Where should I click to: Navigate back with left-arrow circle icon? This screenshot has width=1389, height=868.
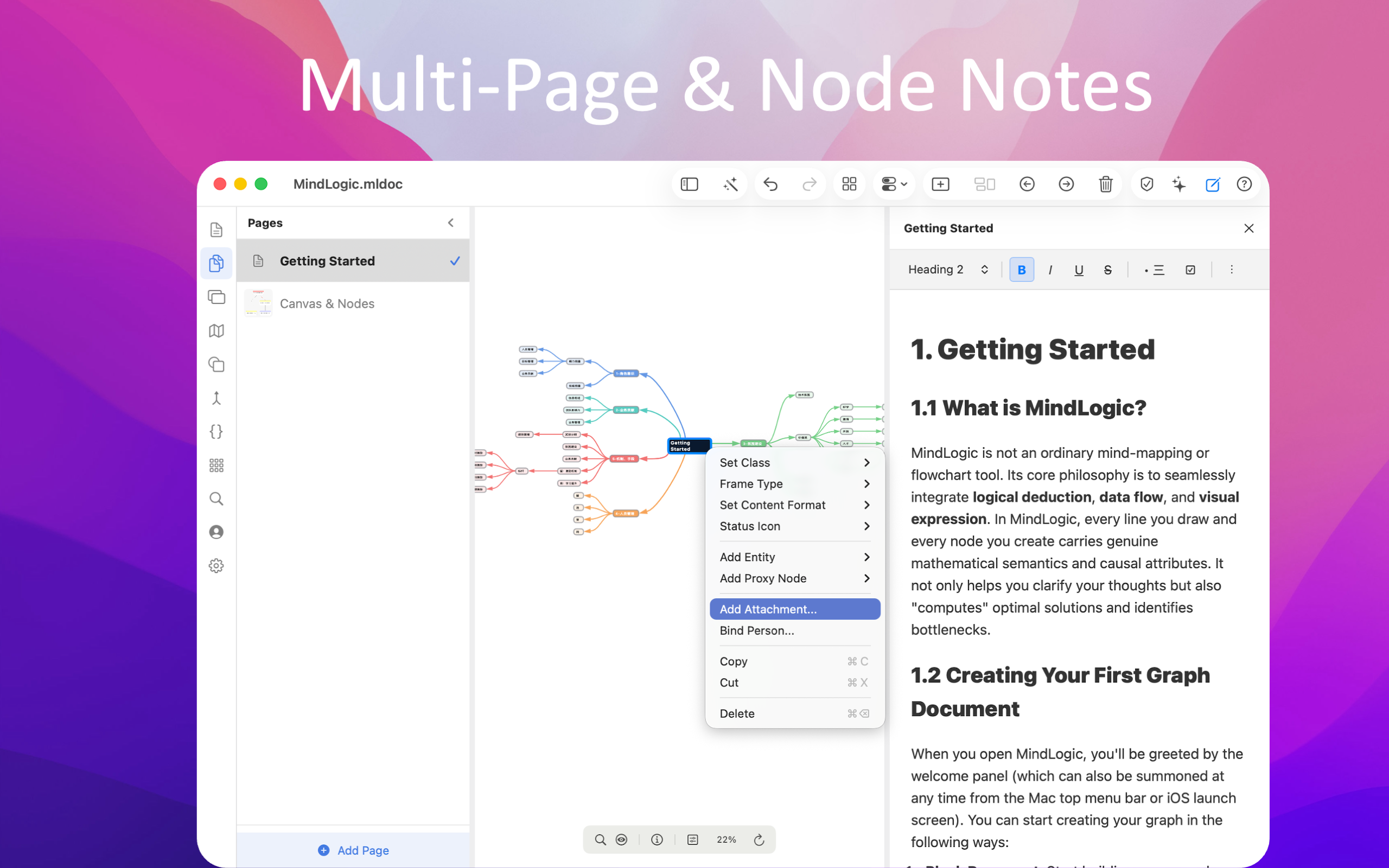tap(1027, 184)
